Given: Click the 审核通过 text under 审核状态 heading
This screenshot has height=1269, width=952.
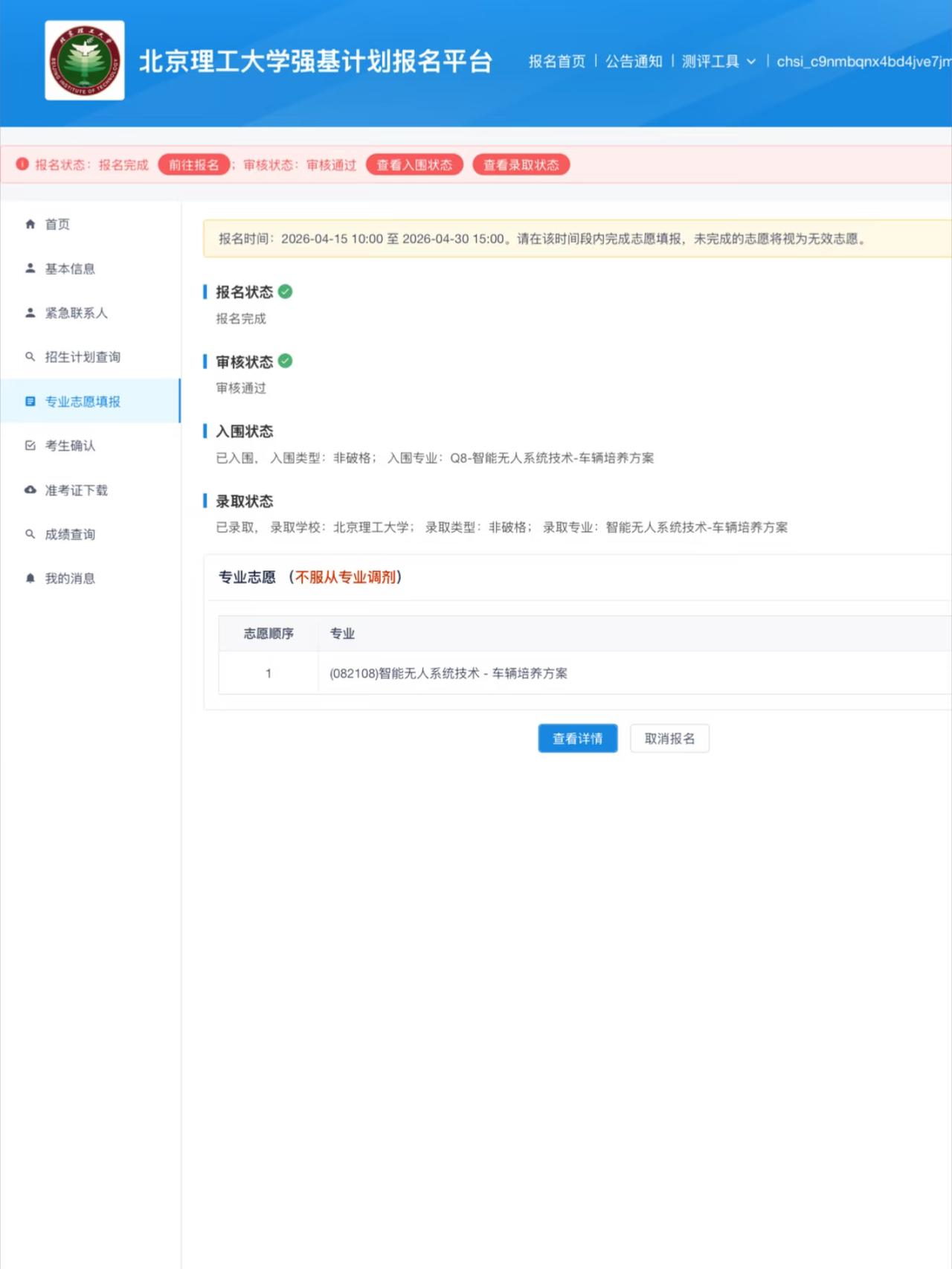Looking at the screenshot, I should (x=241, y=388).
